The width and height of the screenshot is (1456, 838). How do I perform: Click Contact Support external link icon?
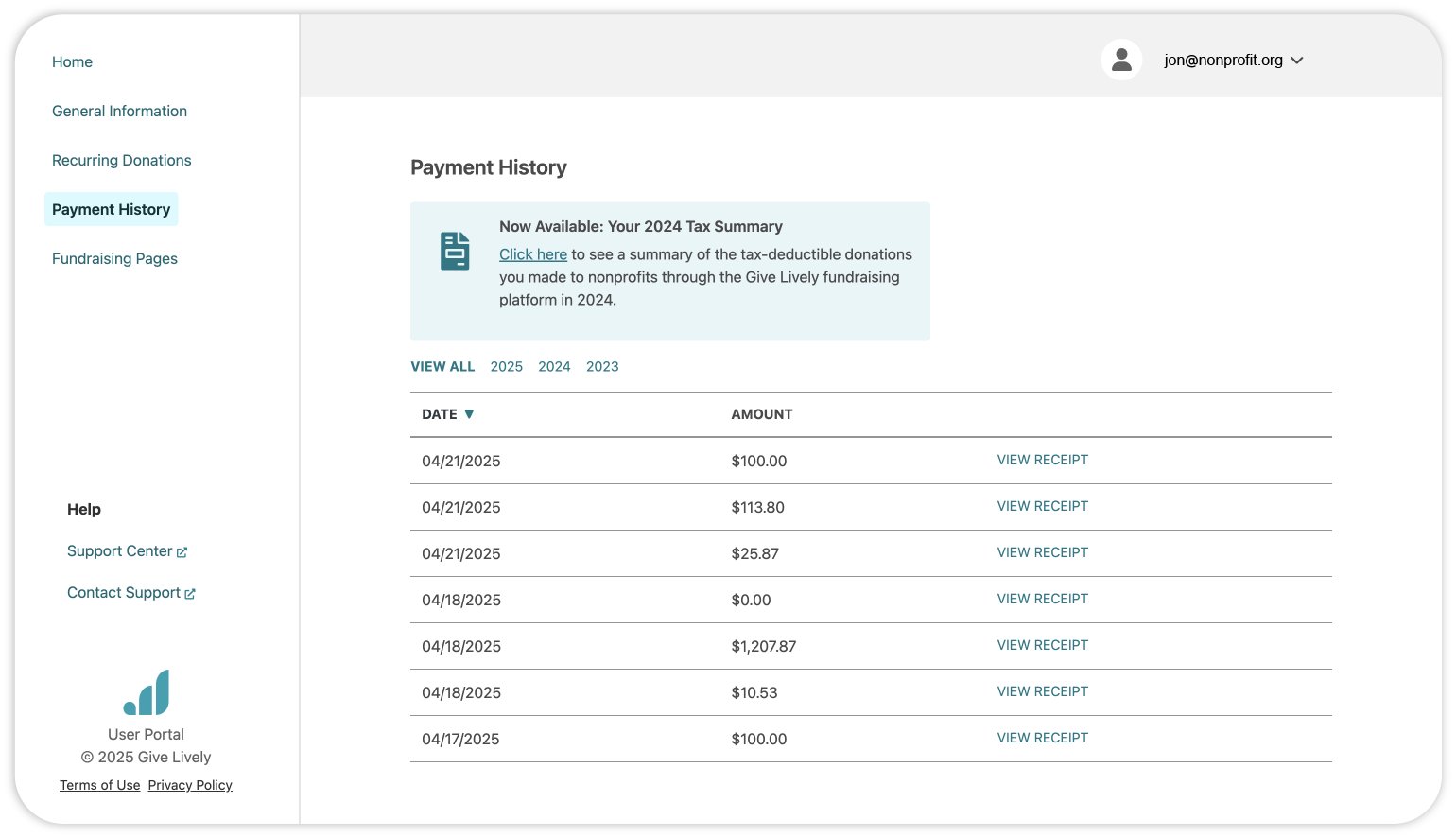point(190,594)
